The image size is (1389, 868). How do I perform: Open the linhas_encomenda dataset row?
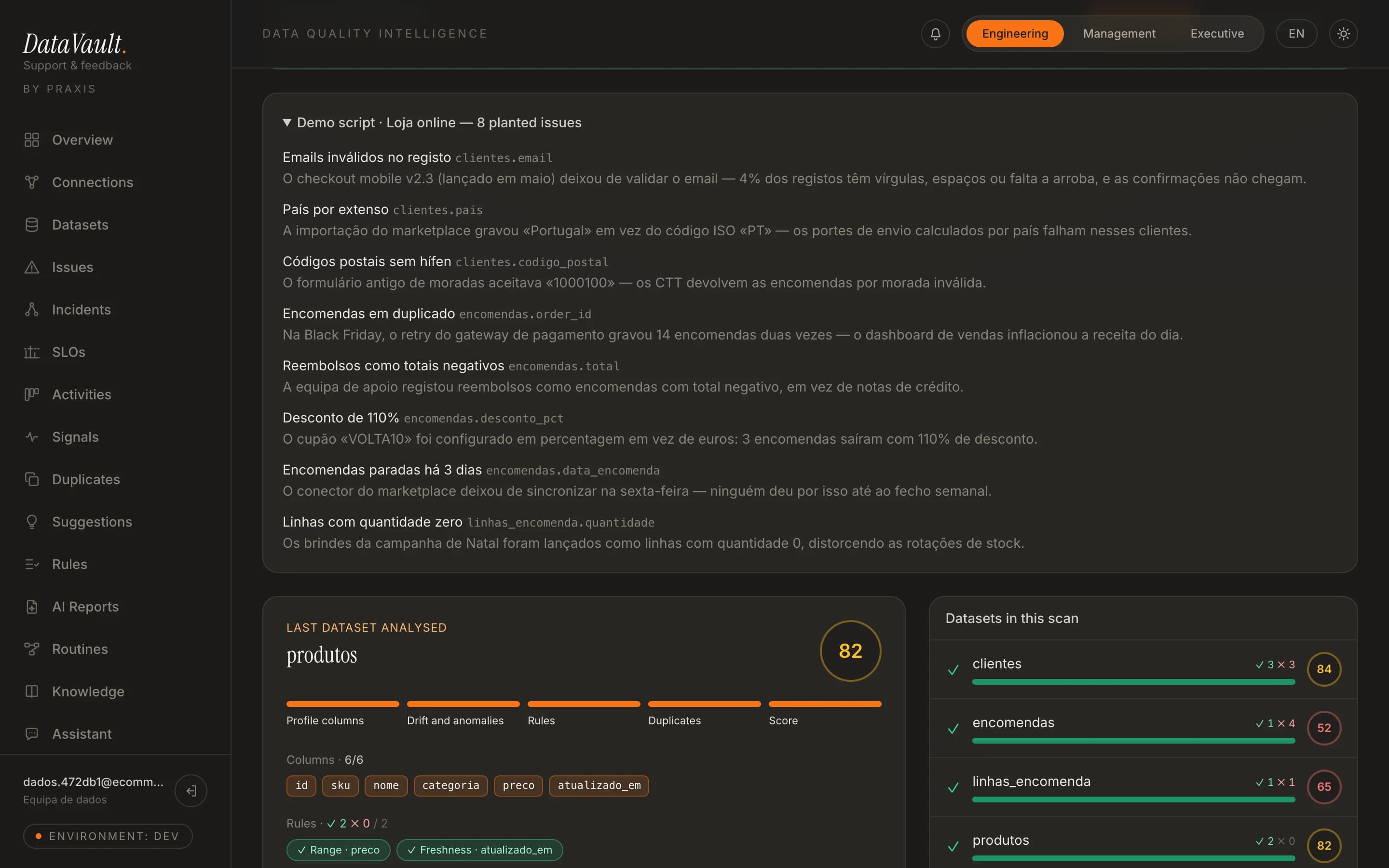(1143, 787)
